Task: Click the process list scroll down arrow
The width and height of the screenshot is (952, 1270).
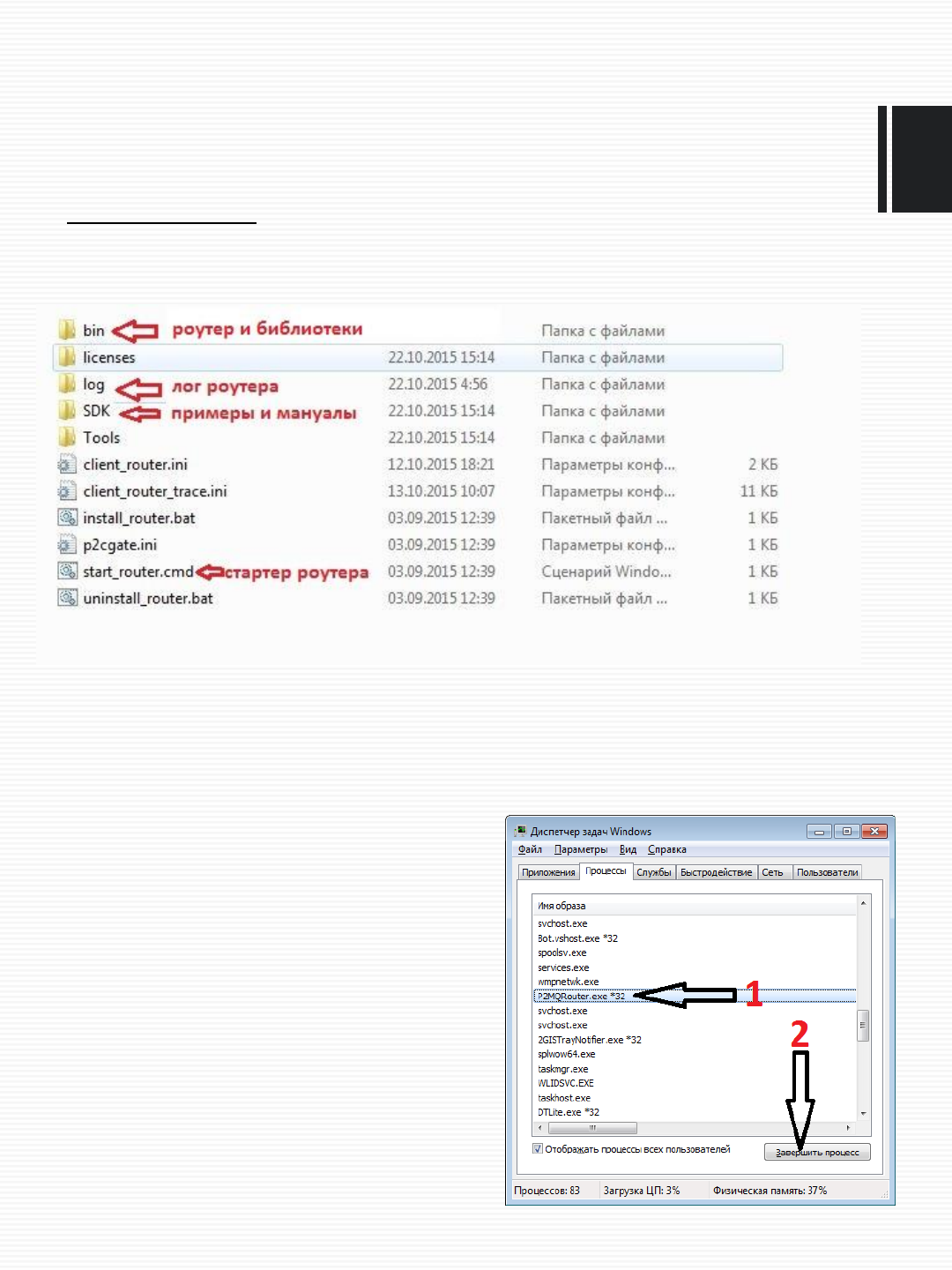Action: [863, 1114]
